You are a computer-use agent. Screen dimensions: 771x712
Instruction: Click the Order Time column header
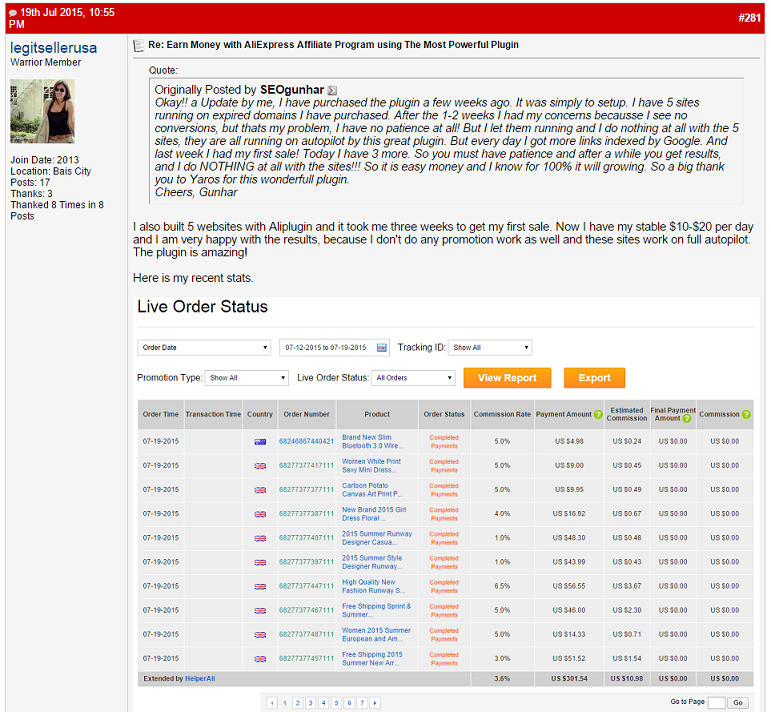(161, 415)
